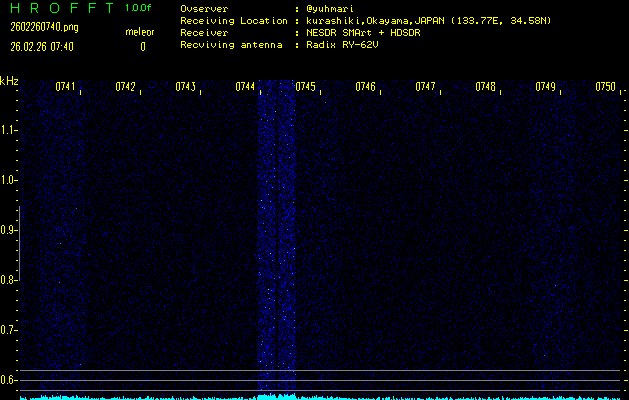
Task: Select the 2602260740.png filename text
Action: (x=42, y=27)
